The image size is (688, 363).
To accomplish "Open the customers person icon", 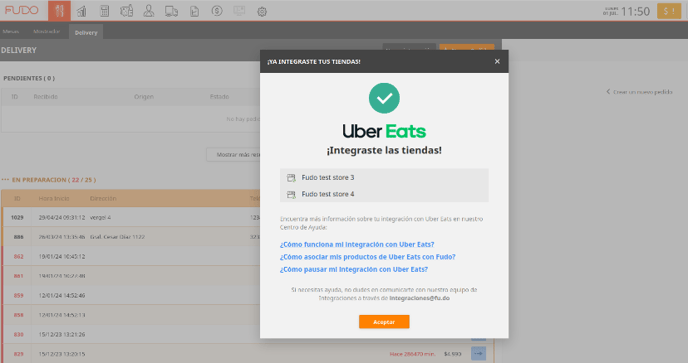I will [x=149, y=11].
